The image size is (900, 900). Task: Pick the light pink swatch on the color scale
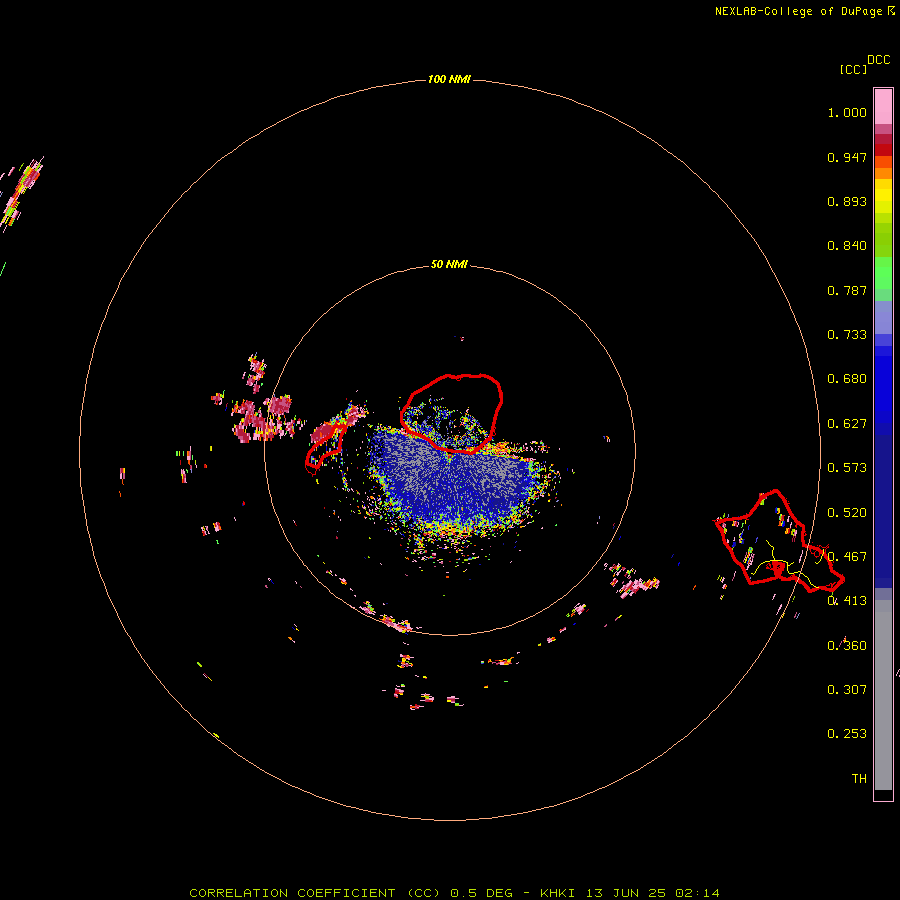pos(883,107)
